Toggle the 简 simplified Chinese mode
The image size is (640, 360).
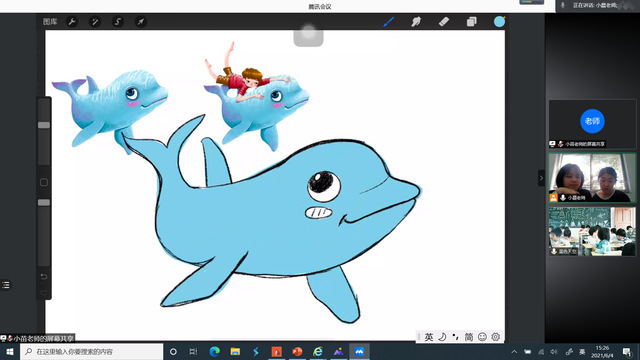click(x=469, y=337)
